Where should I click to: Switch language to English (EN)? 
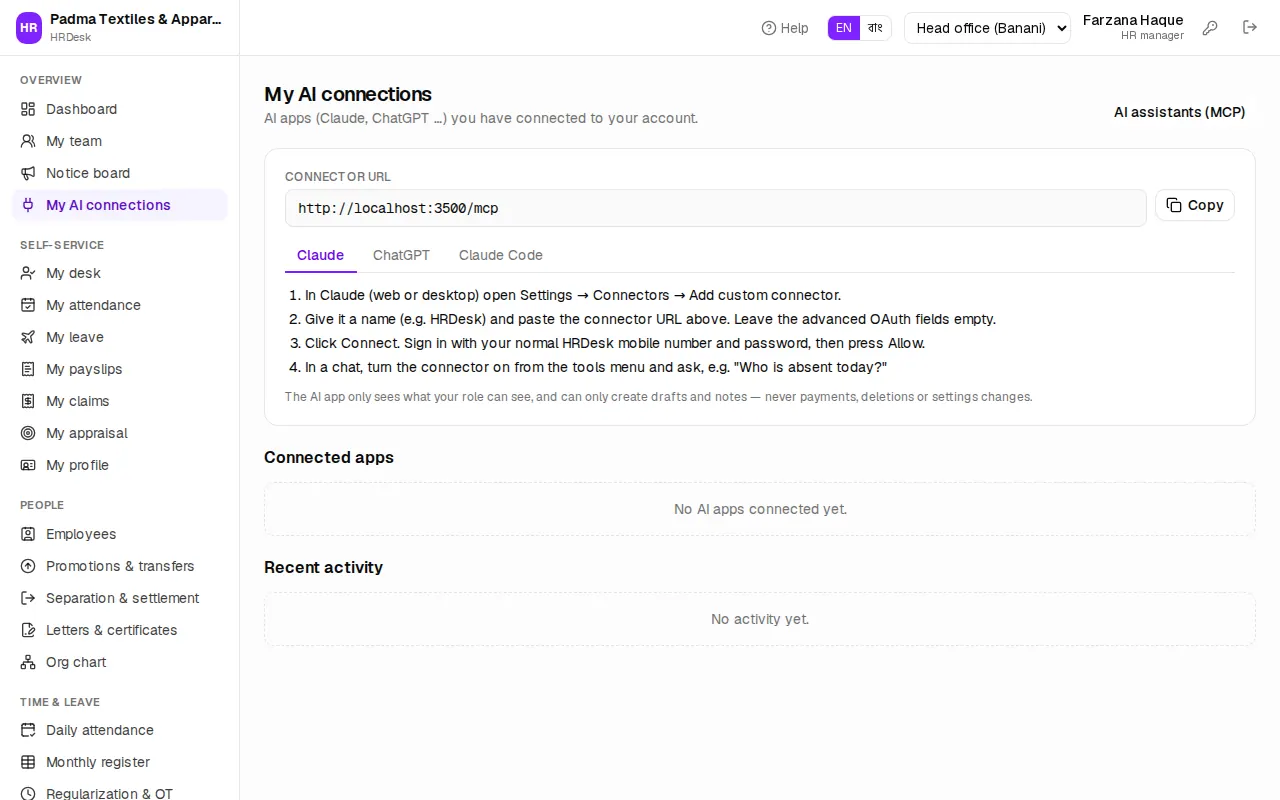844,28
